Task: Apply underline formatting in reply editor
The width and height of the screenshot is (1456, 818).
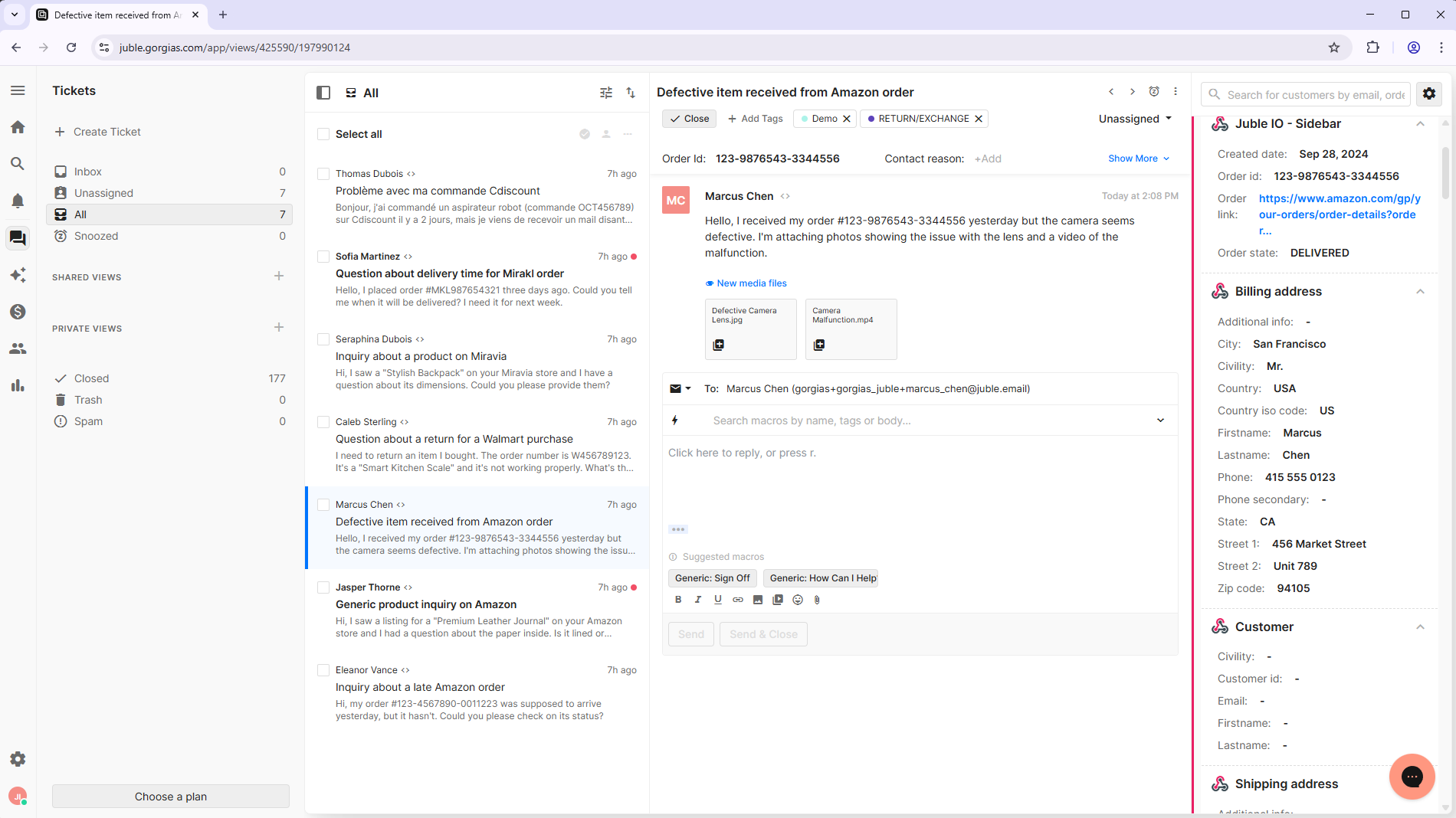Action: [x=718, y=600]
